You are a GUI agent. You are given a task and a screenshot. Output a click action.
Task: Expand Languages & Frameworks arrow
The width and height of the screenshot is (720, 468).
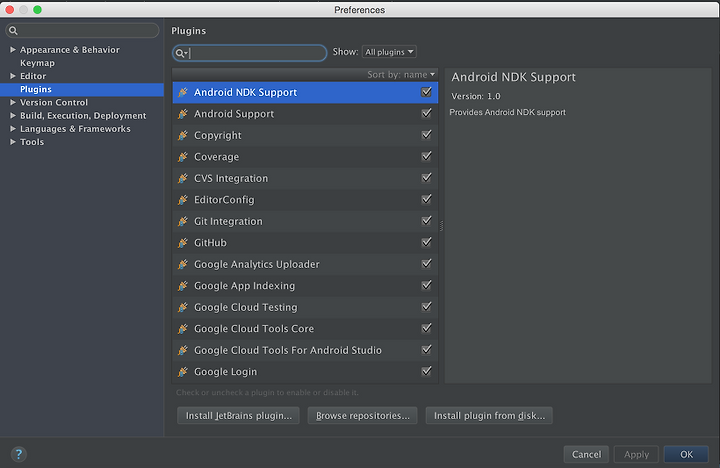point(13,129)
